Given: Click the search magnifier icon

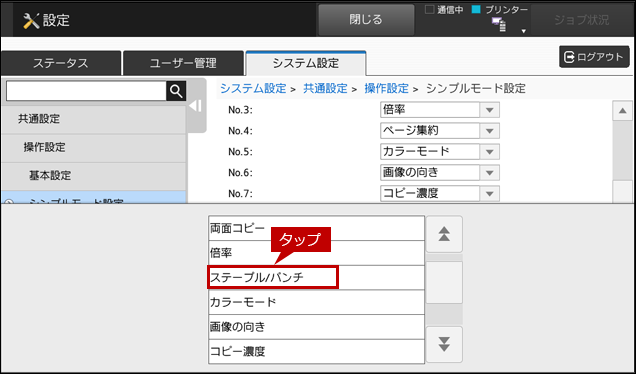Looking at the screenshot, I should coord(176,91).
